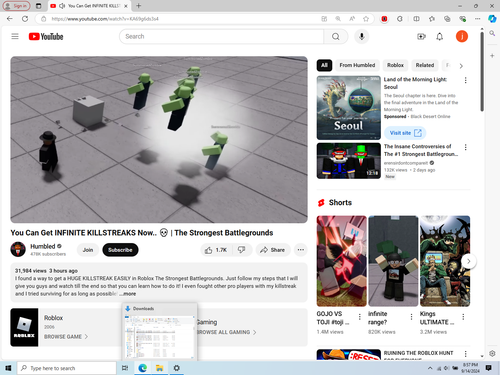Screen dimensions: 500x375
Task: Open three-dot menu beside Share button
Action: coord(301,250)
